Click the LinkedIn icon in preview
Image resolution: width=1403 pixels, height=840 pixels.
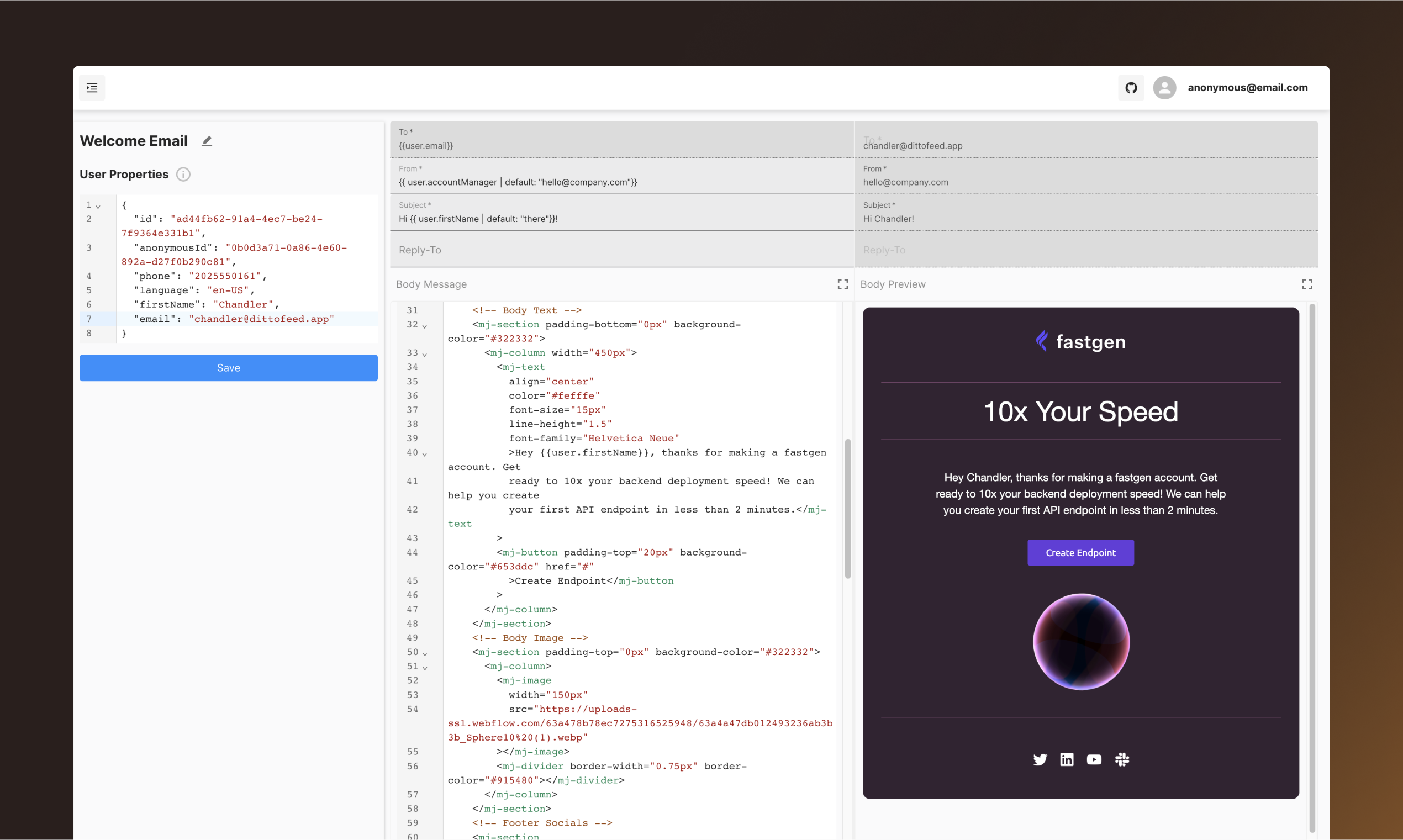pos(1067,759)
